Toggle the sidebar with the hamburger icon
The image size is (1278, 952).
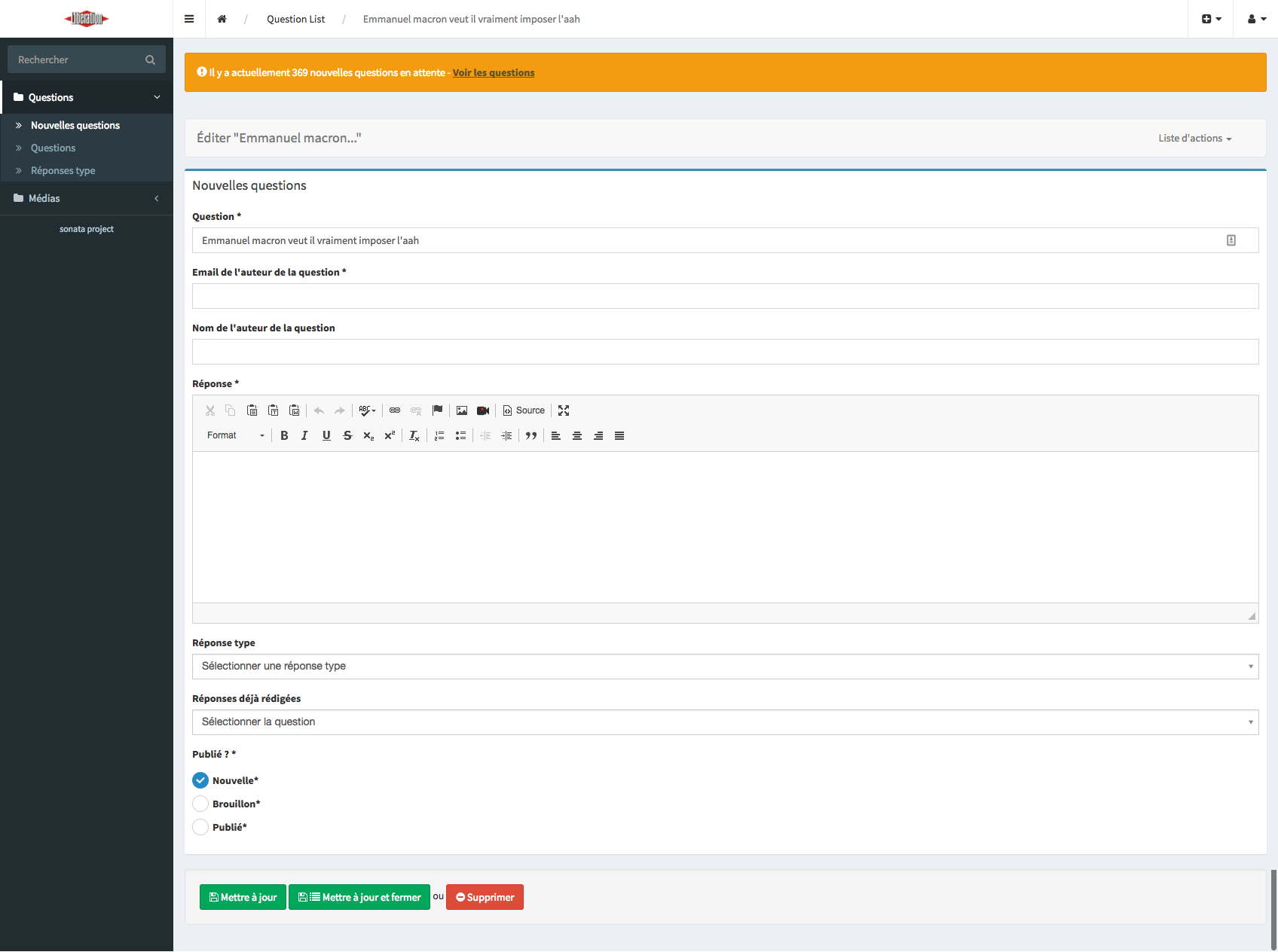click(x=189, y=19)
